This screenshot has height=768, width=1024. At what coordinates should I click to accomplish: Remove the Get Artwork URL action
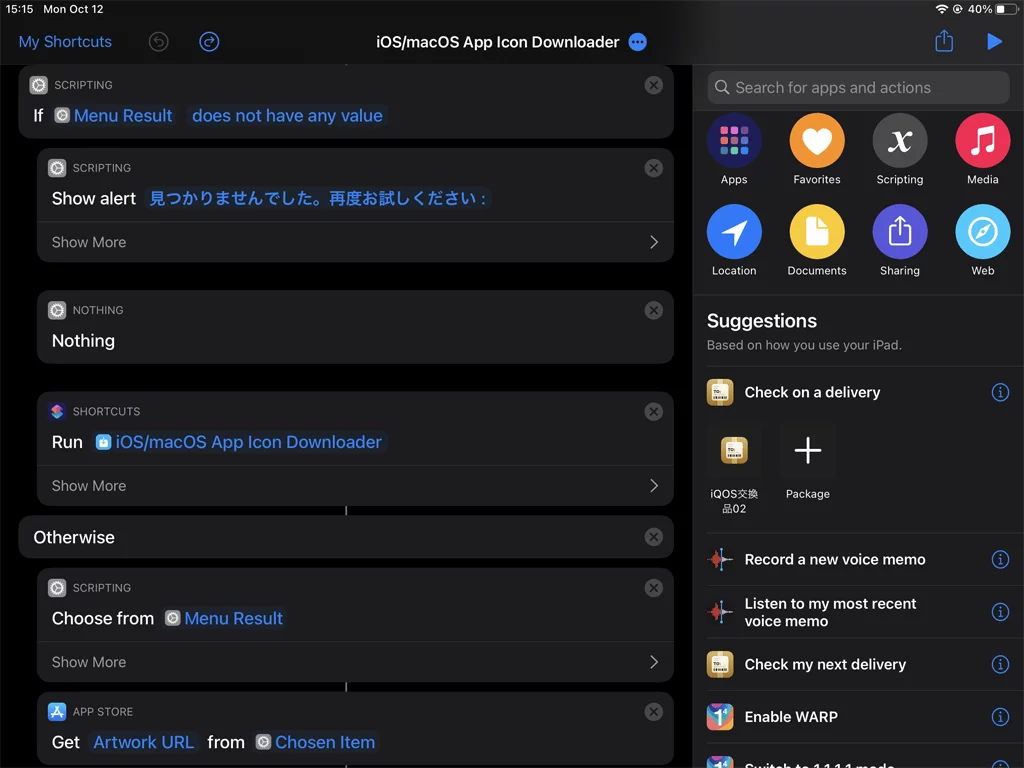(x=653, y=712)
